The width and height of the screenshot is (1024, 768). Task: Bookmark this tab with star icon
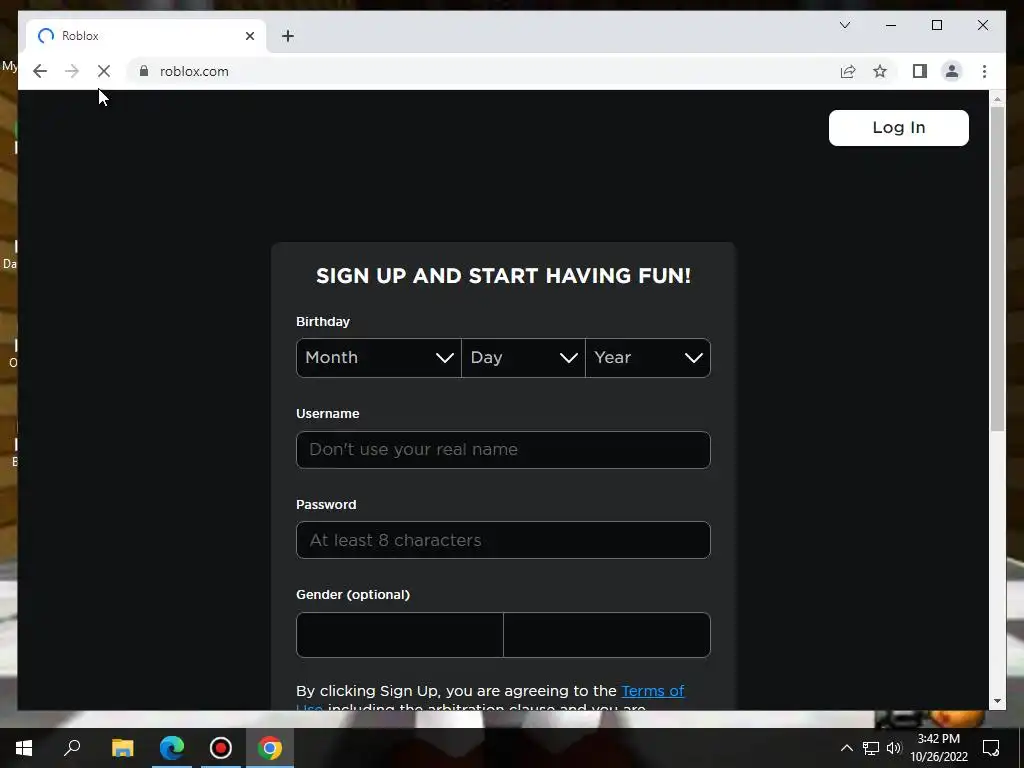pos(880,71)
